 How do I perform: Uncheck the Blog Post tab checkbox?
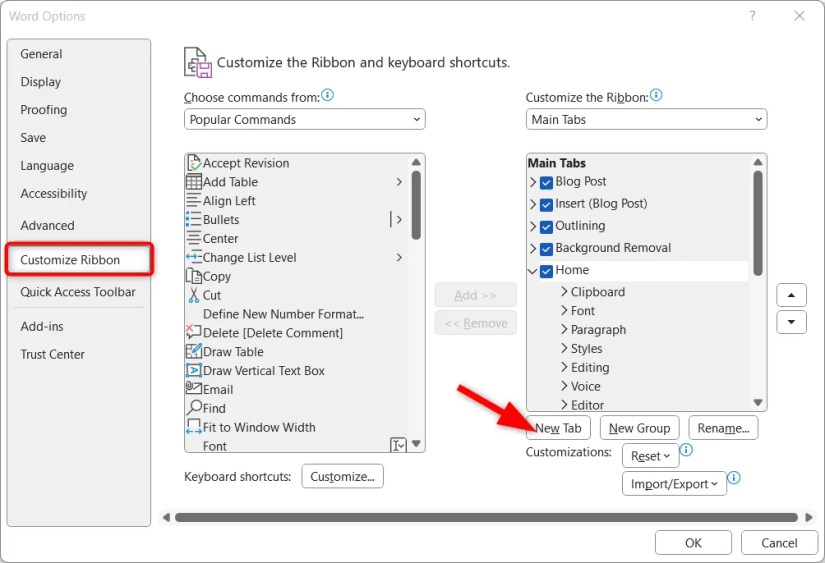pos(547,182)
